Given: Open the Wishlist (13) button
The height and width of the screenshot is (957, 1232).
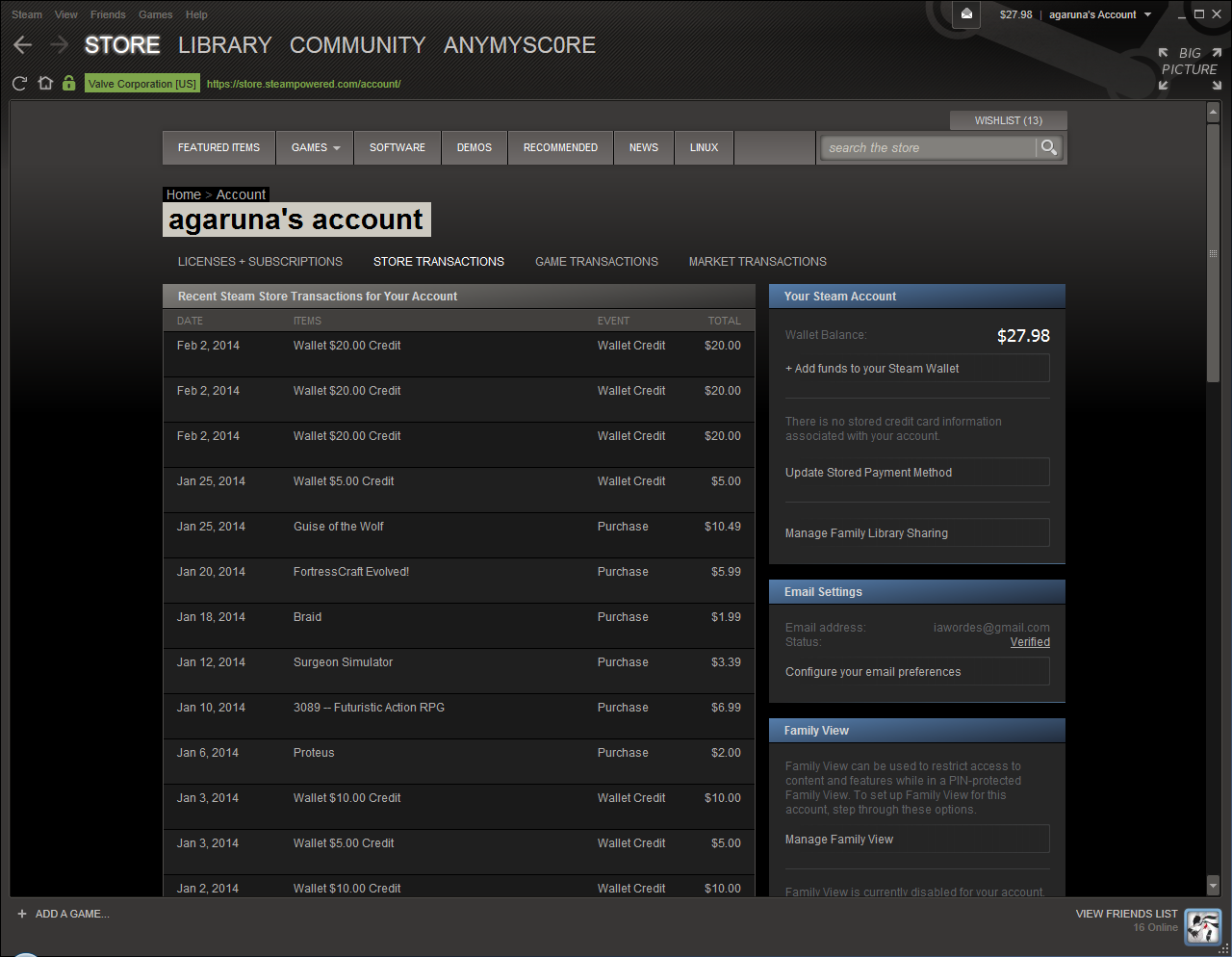Looking at the screenshot, I should (1009, 120).
